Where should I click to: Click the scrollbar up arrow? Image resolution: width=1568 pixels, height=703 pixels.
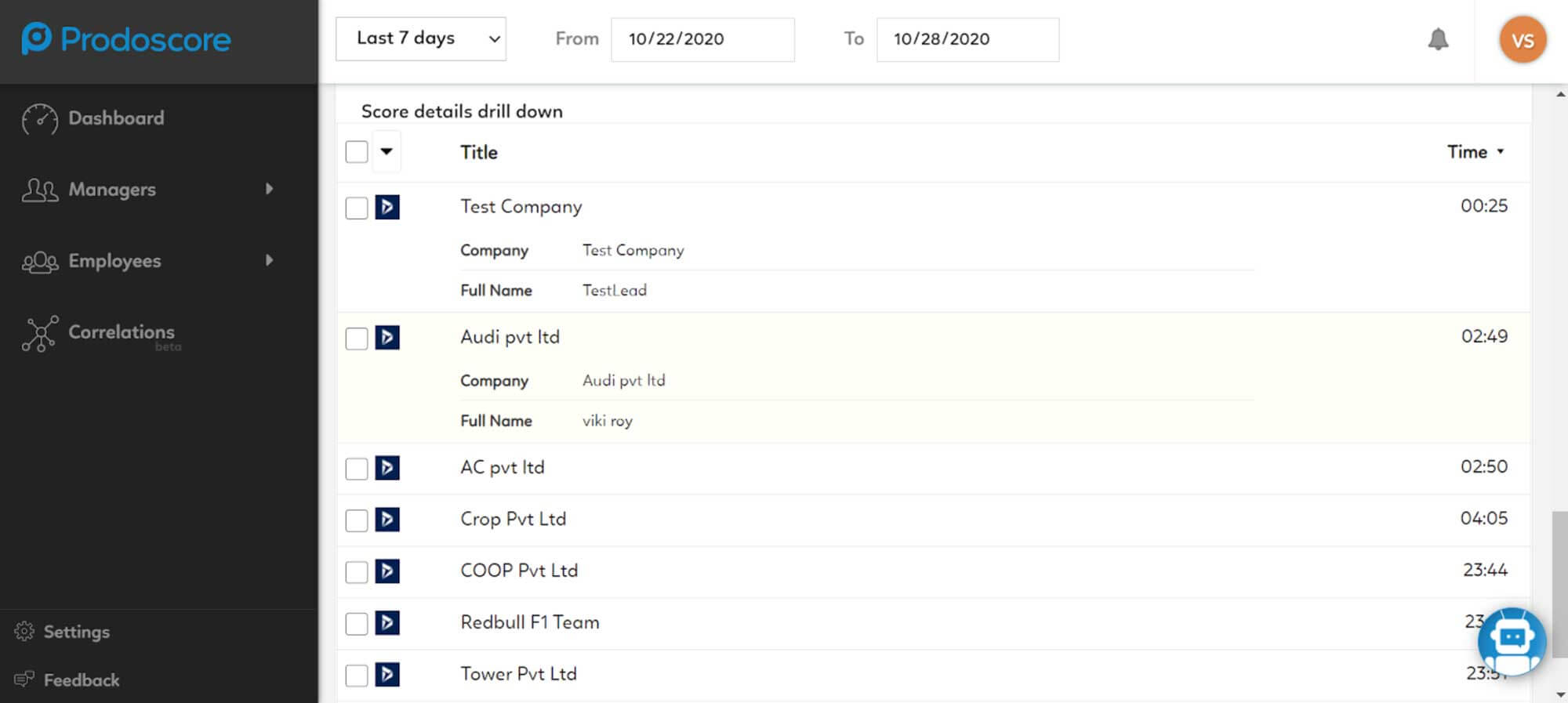(x=1560, y=94)
